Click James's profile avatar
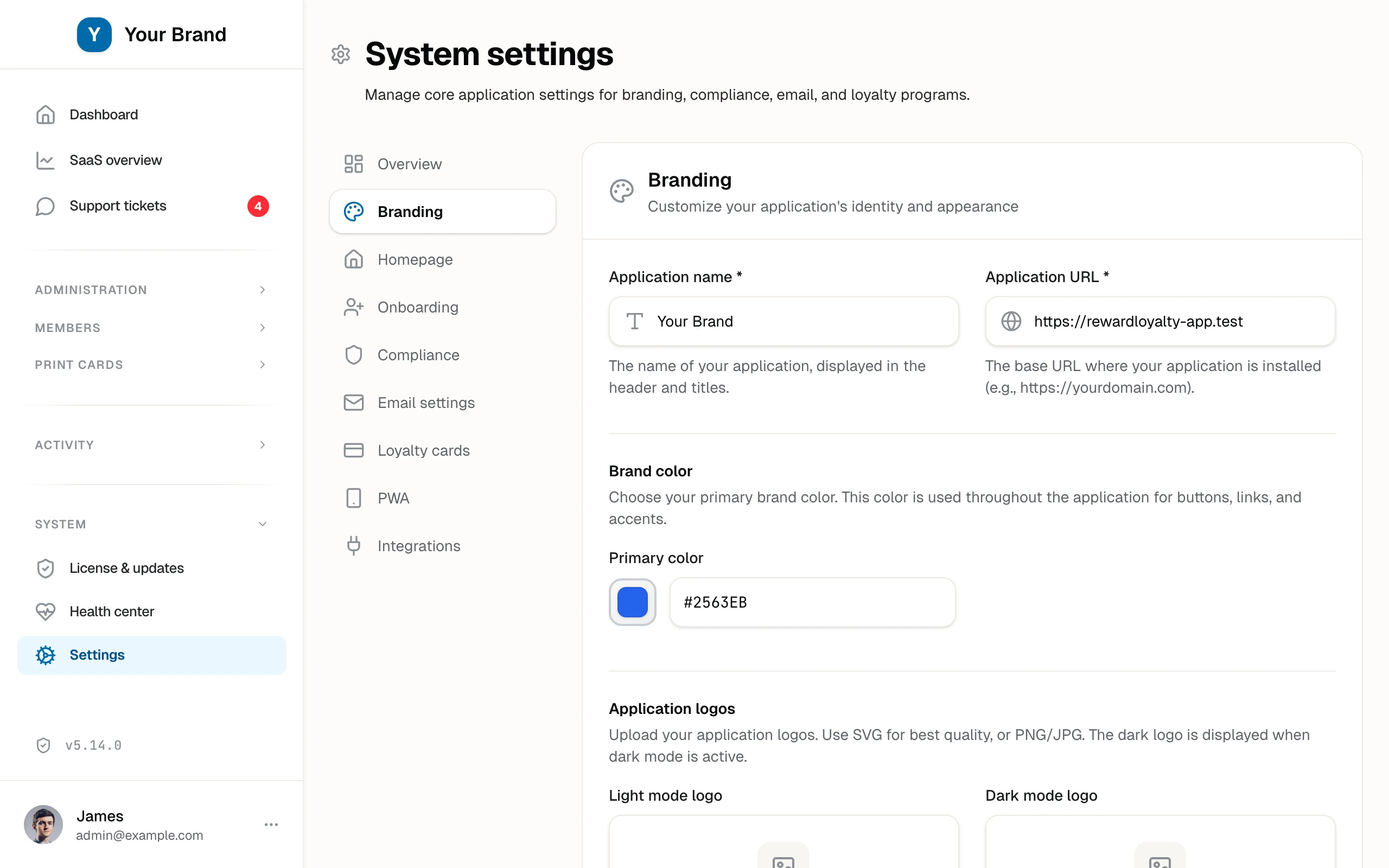 click(43, 825)
